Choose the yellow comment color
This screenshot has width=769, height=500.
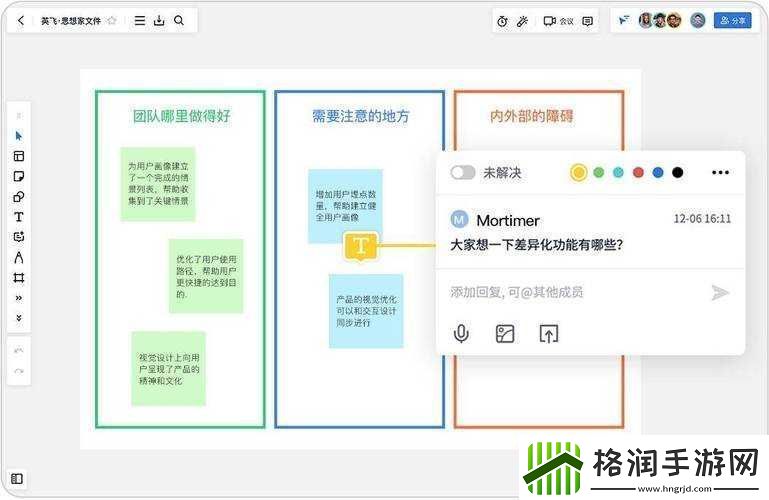(579, 173)
